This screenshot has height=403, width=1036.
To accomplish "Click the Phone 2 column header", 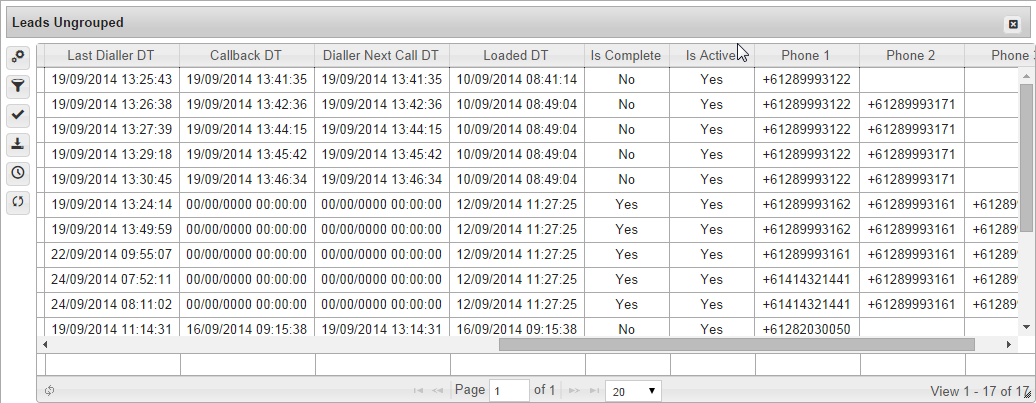I will coord(911,56).
